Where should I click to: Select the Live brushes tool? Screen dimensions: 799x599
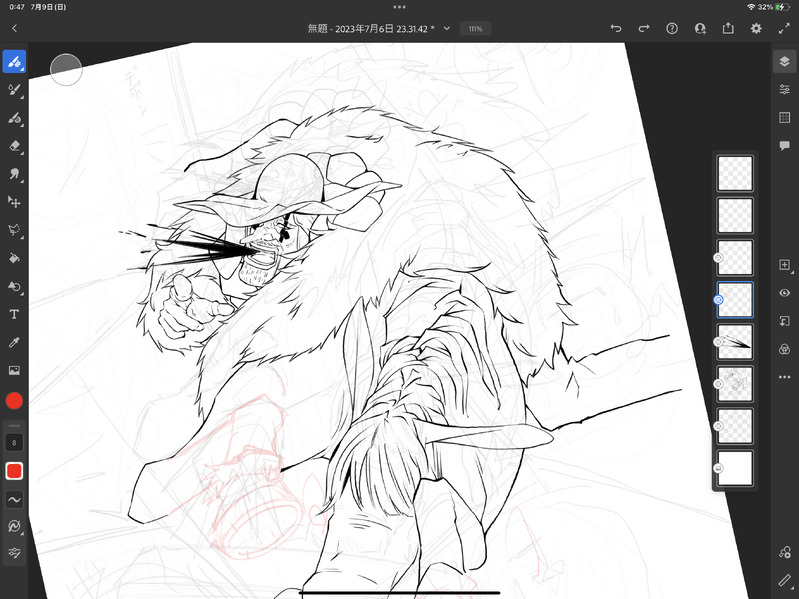pyautogui.click(x=14, y=90)
